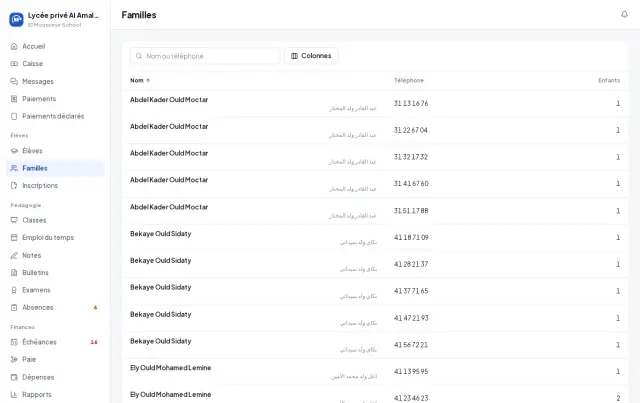The image size is (640, 403).
Task: Open the Examens menu item
Action: [x=55, y=290]
